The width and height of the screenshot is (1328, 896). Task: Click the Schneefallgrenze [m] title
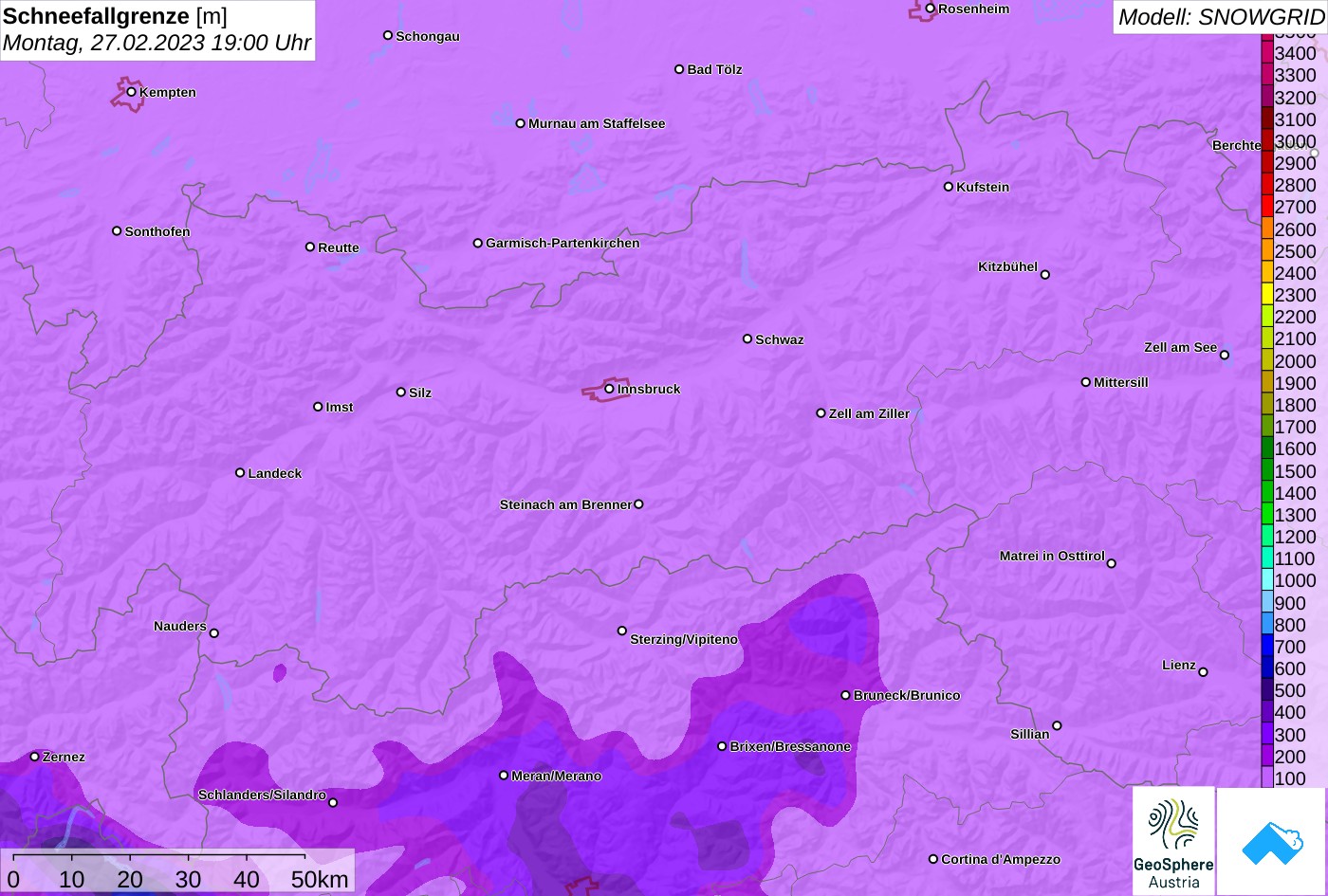point(116,17)
